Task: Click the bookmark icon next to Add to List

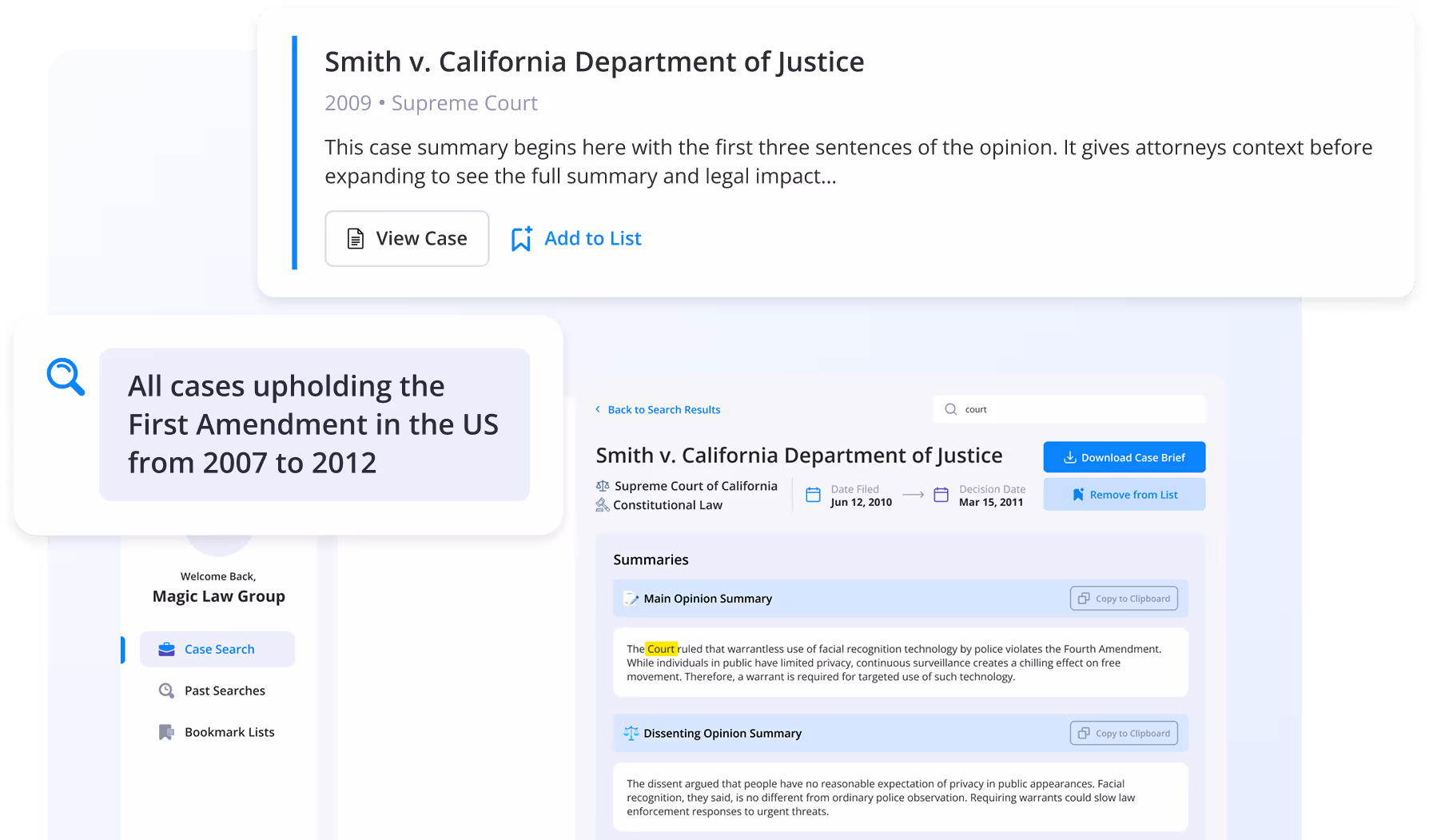Action: point(521,238)
